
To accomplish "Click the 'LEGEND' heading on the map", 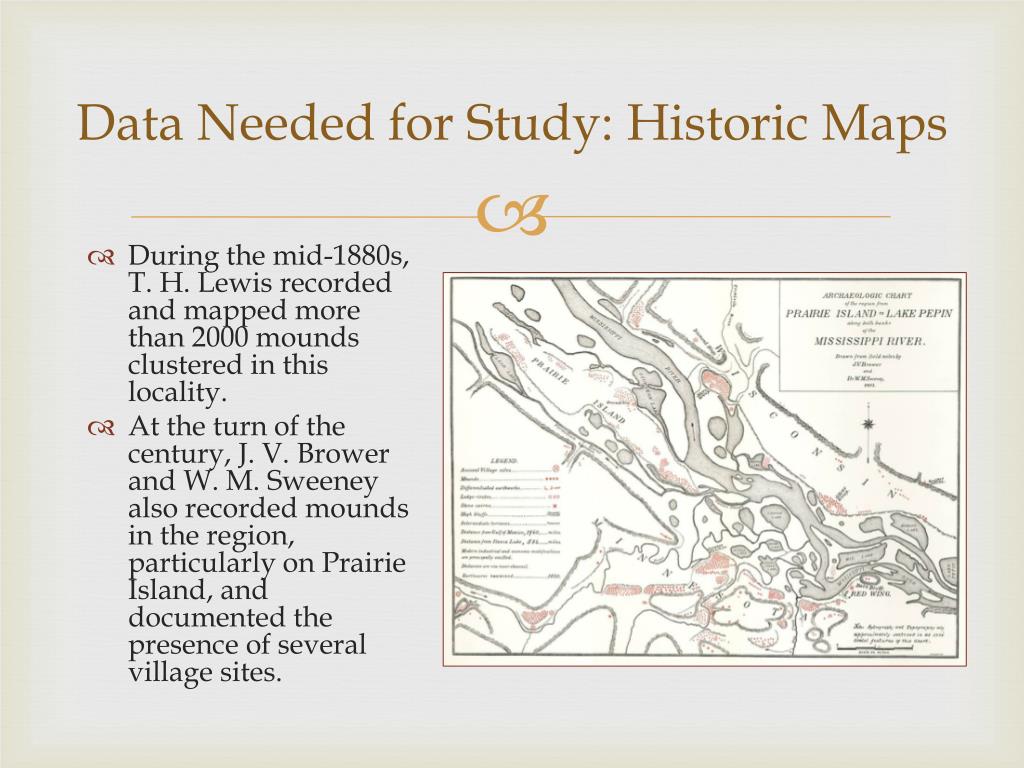I will tap(504, 460).
